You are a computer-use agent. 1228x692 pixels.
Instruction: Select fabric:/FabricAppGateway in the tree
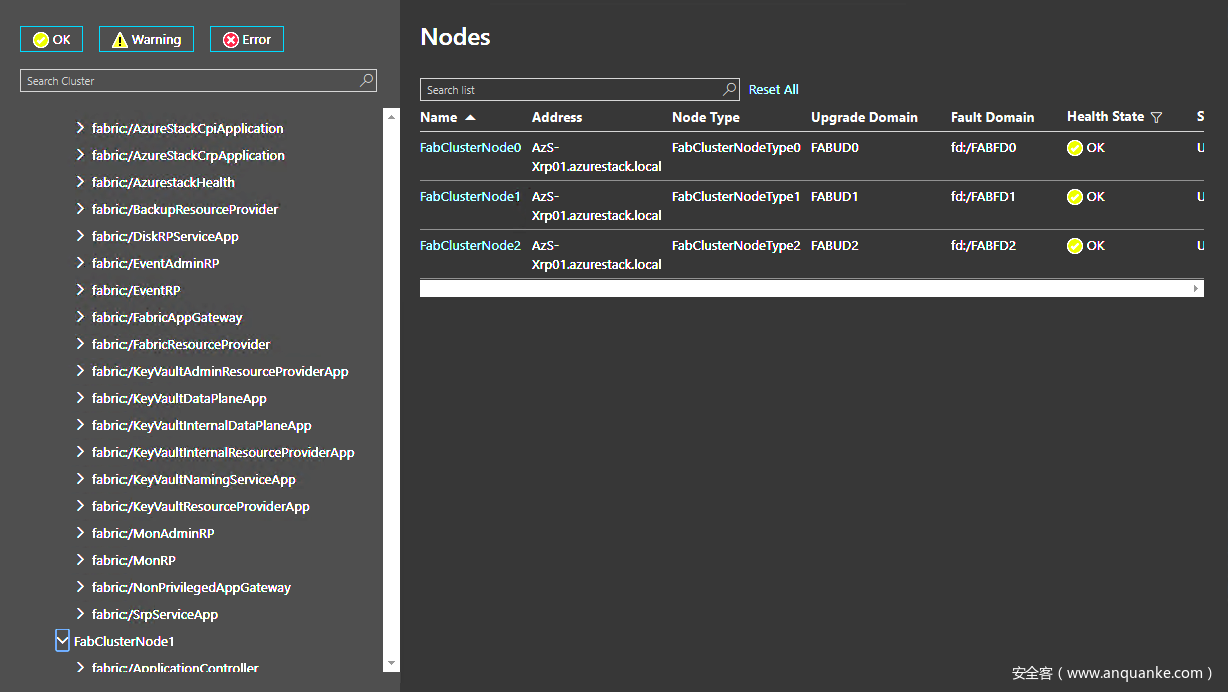(167, 317)
